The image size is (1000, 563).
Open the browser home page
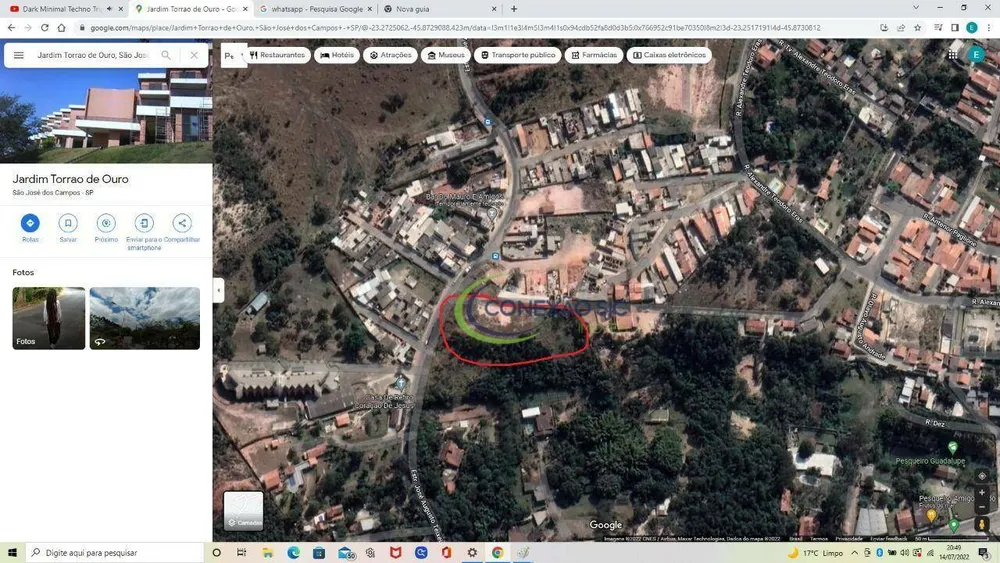(x=61, y=27)
